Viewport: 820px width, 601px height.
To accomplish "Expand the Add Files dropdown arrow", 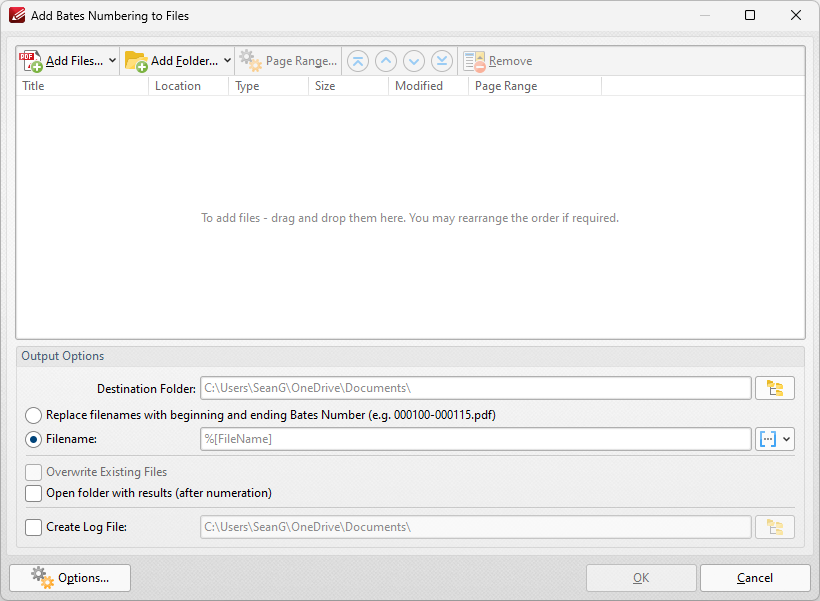I will [x=112, y=61].
